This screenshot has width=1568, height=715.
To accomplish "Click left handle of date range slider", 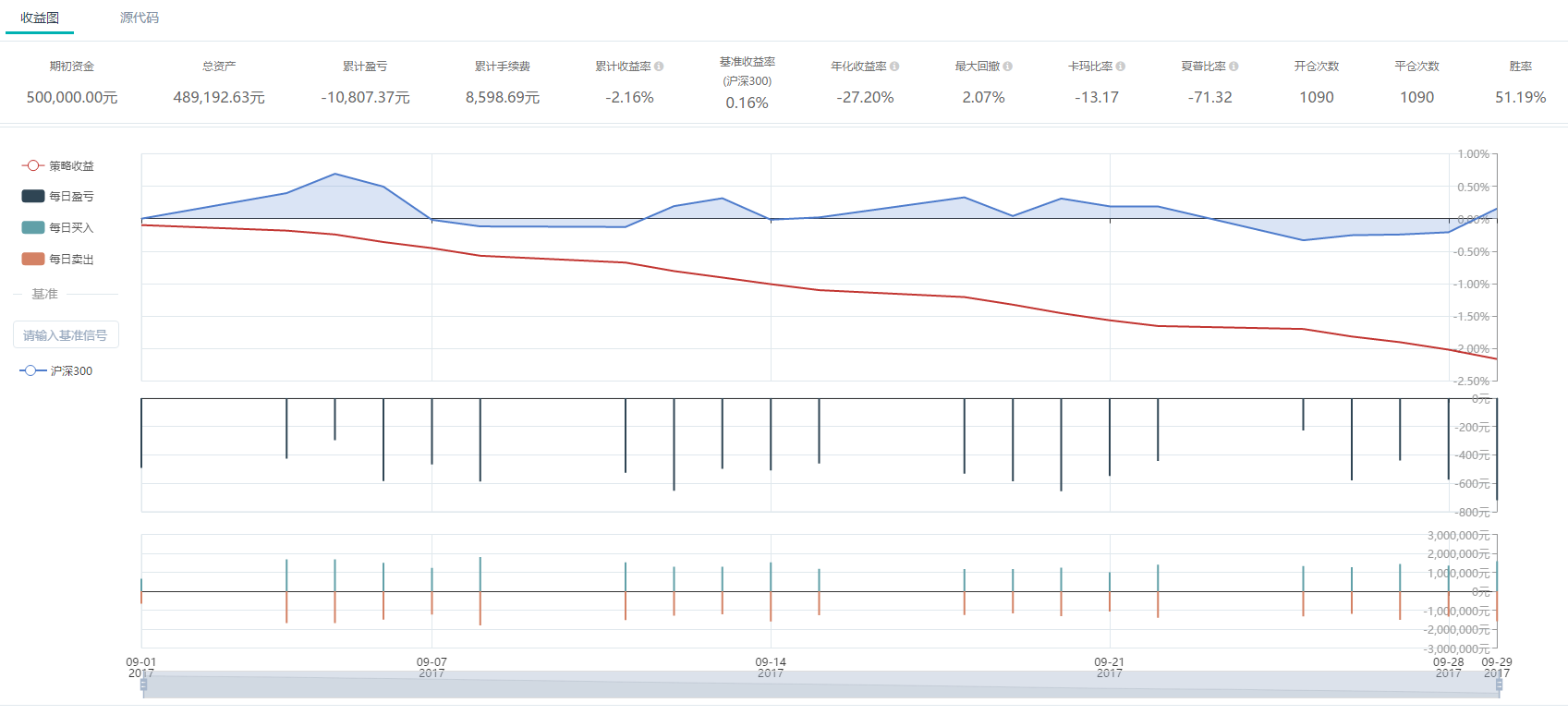I will [x=143, y=684].
